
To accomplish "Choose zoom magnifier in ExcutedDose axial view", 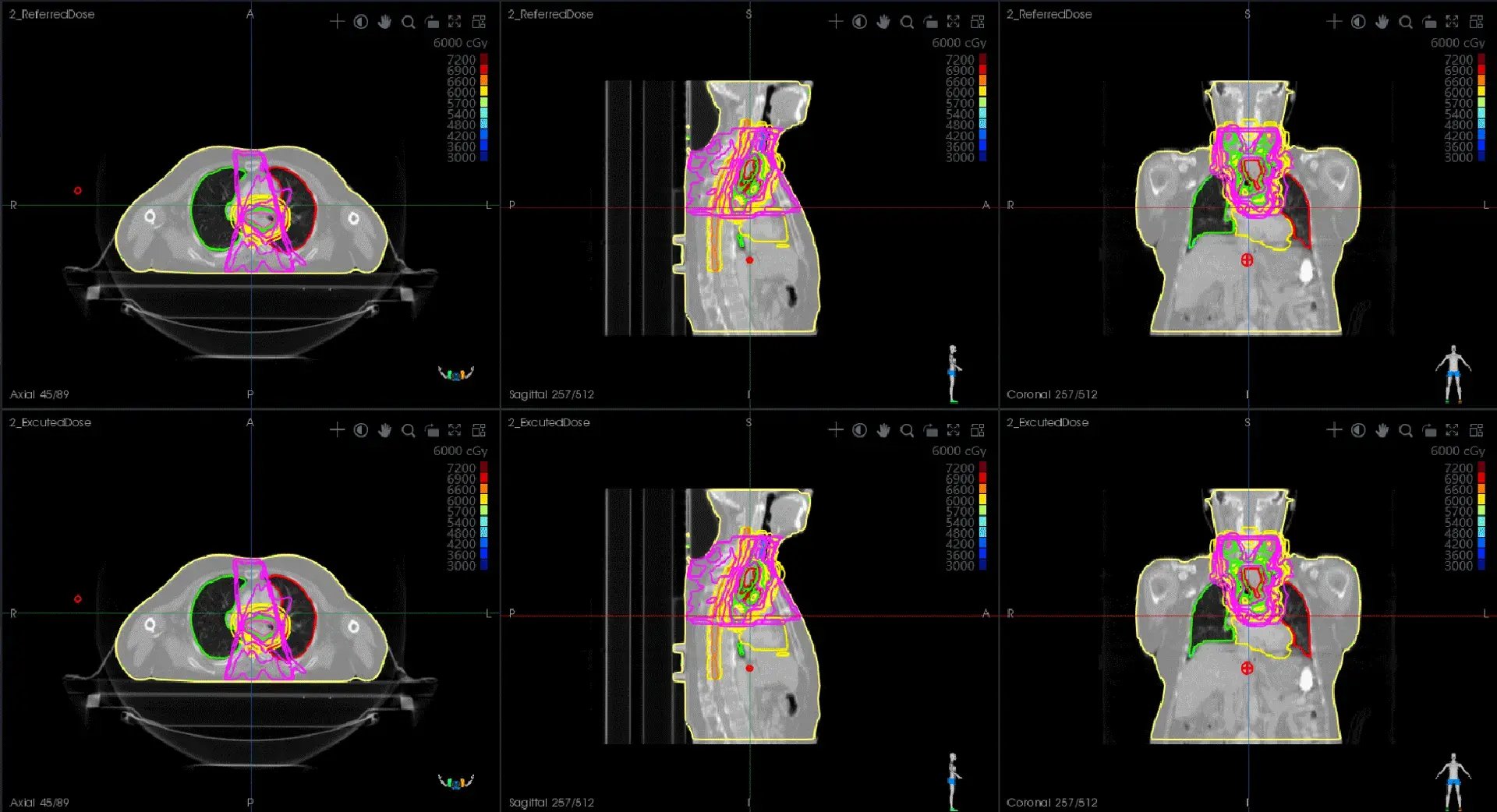I will pos(408,430).
